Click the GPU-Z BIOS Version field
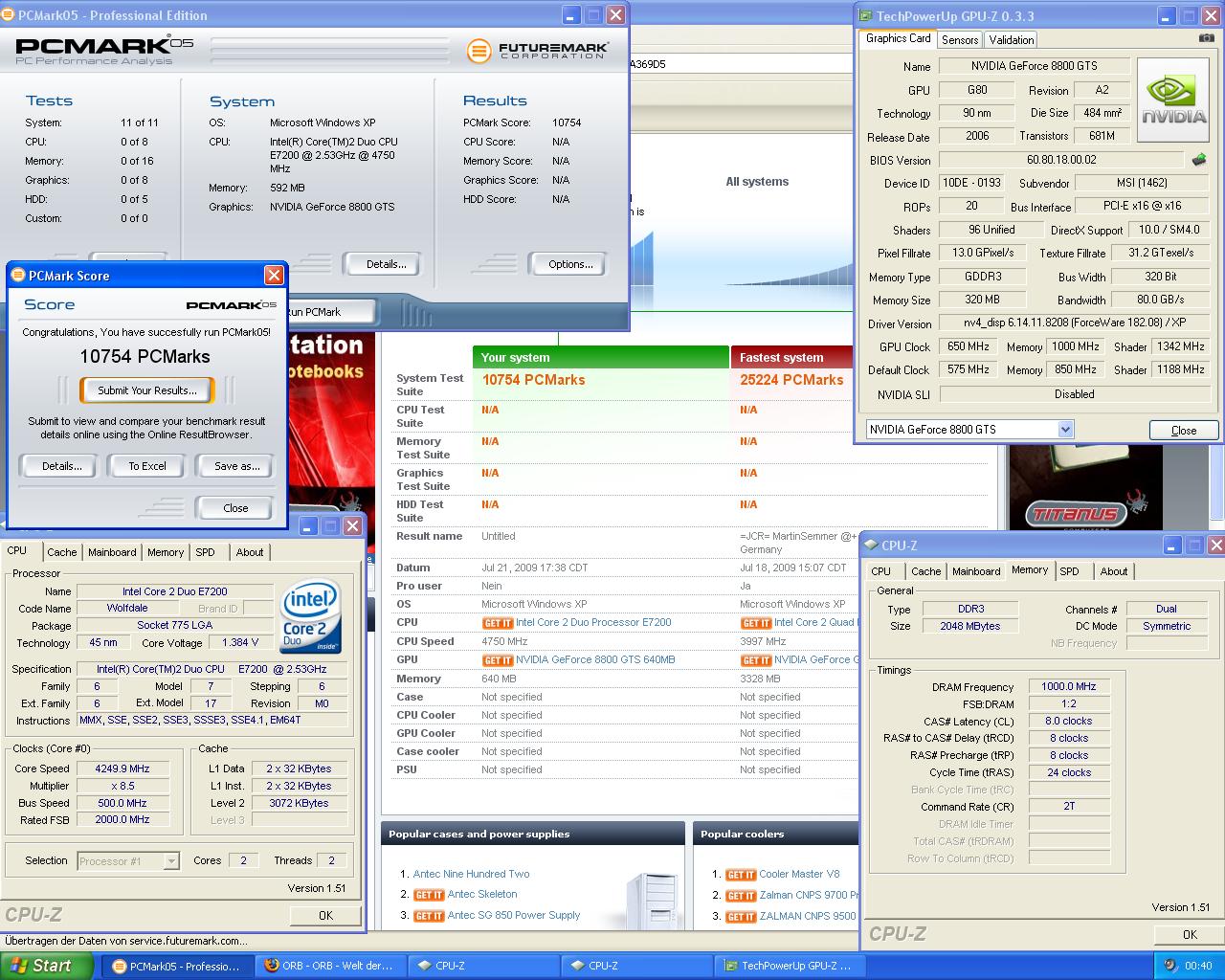The height and width of the screenshot is (980, 1225). pyautogui.click(x=1061, y=160)
